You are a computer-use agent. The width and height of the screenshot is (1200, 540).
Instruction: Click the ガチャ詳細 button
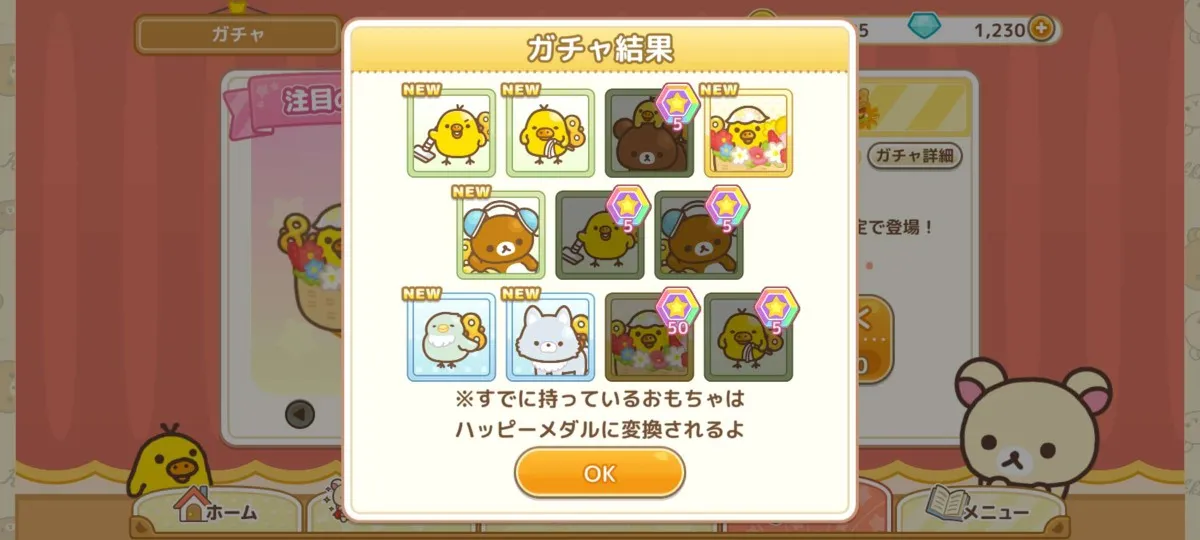click(914, 155)
